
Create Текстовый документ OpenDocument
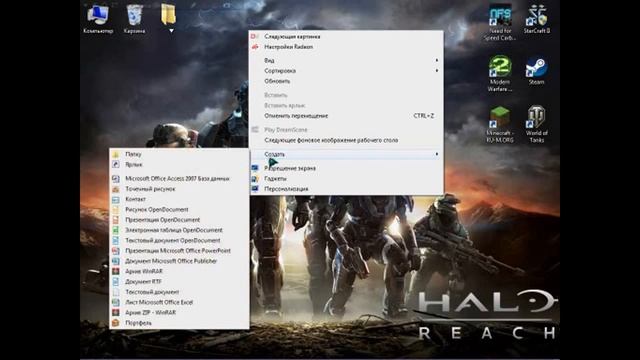(179, 240)
